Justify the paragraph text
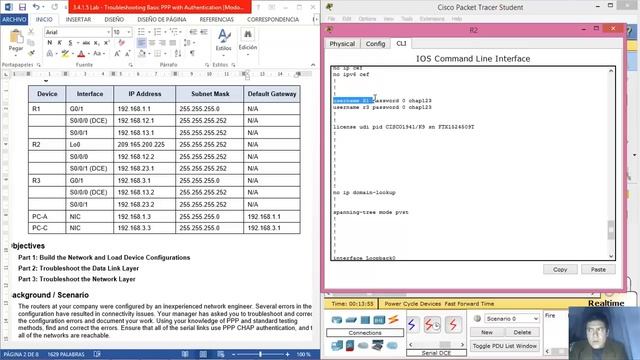This screenshot has height=360, width=640. (x=173, y=43)
